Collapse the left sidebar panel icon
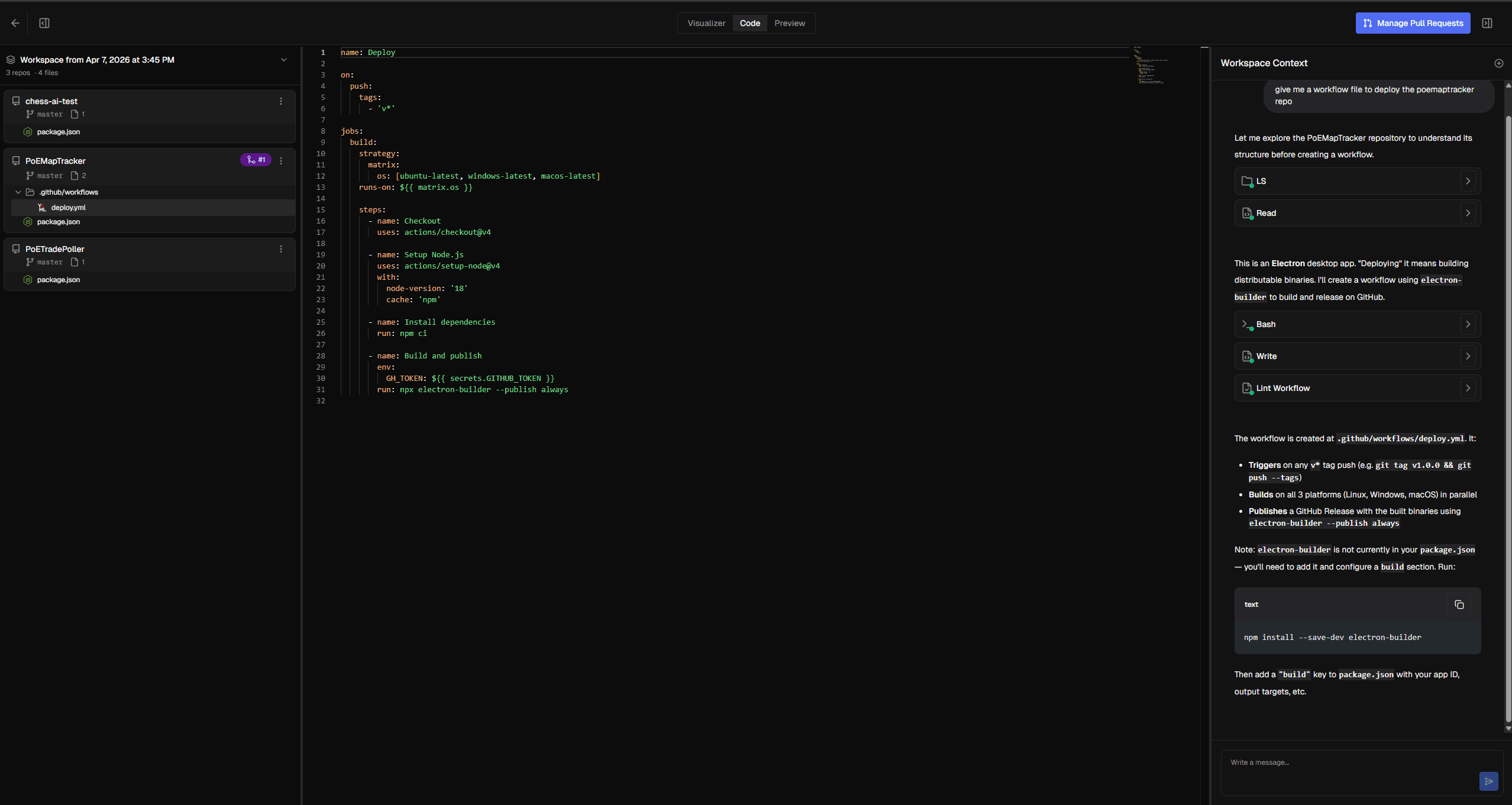Screen dimensions: 1512x805 (x=44, y=23)
